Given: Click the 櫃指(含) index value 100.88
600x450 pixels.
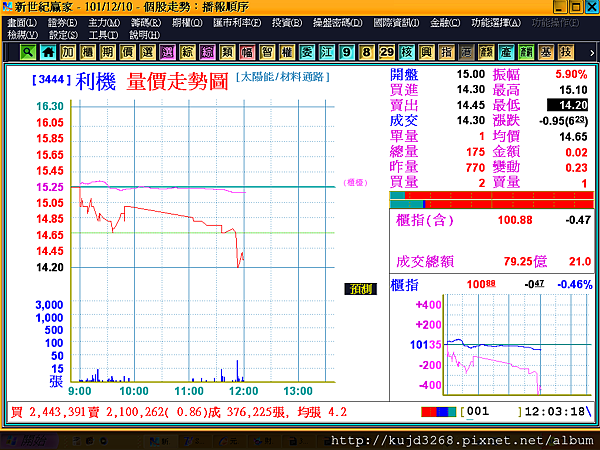Looking at the screenshot, I should [x=515, y=220].
